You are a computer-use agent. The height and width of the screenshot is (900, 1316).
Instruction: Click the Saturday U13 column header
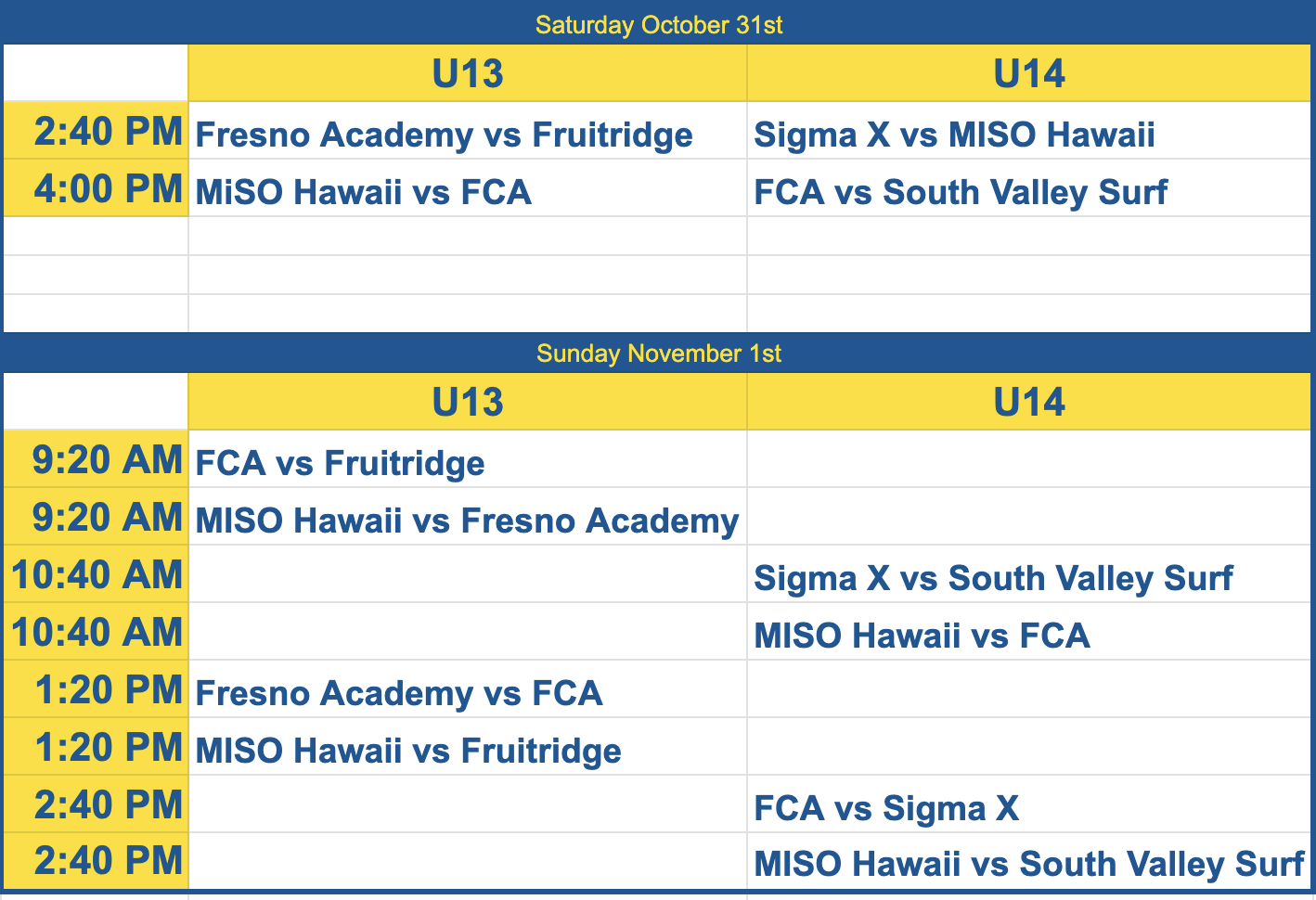(468, 73)
